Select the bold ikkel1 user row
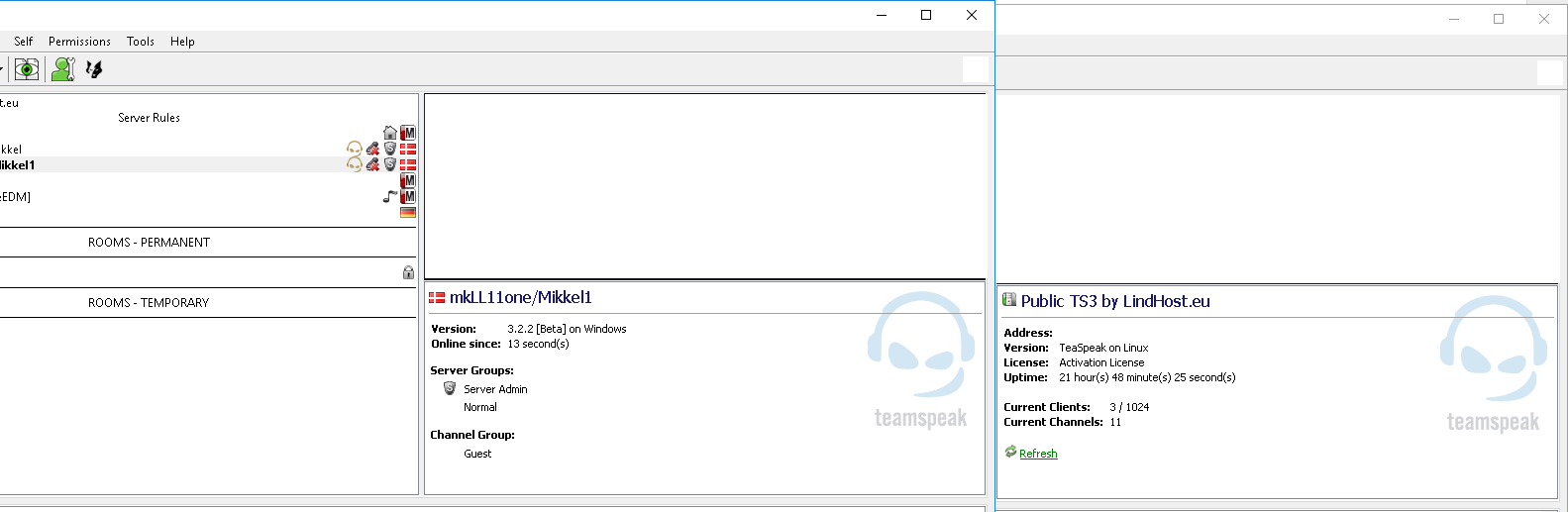The width and height of the screenshot is (1568, 512). pos(208,164)
